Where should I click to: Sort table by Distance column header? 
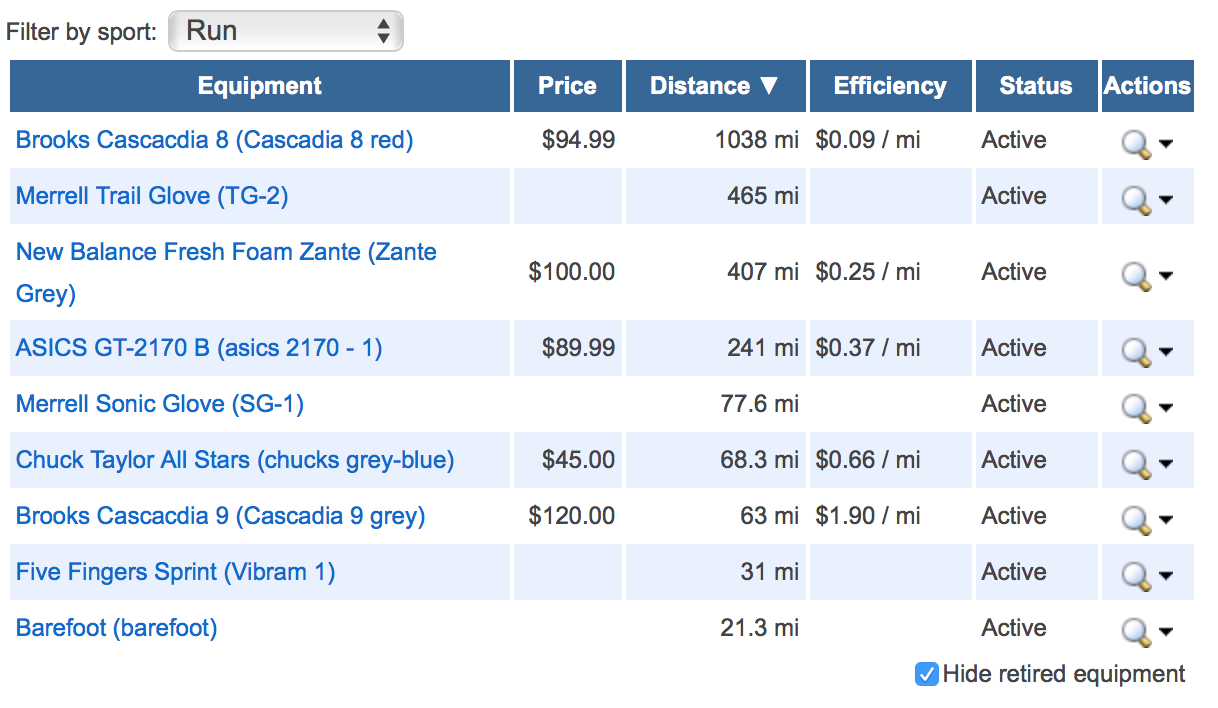(x=715, y=86)
